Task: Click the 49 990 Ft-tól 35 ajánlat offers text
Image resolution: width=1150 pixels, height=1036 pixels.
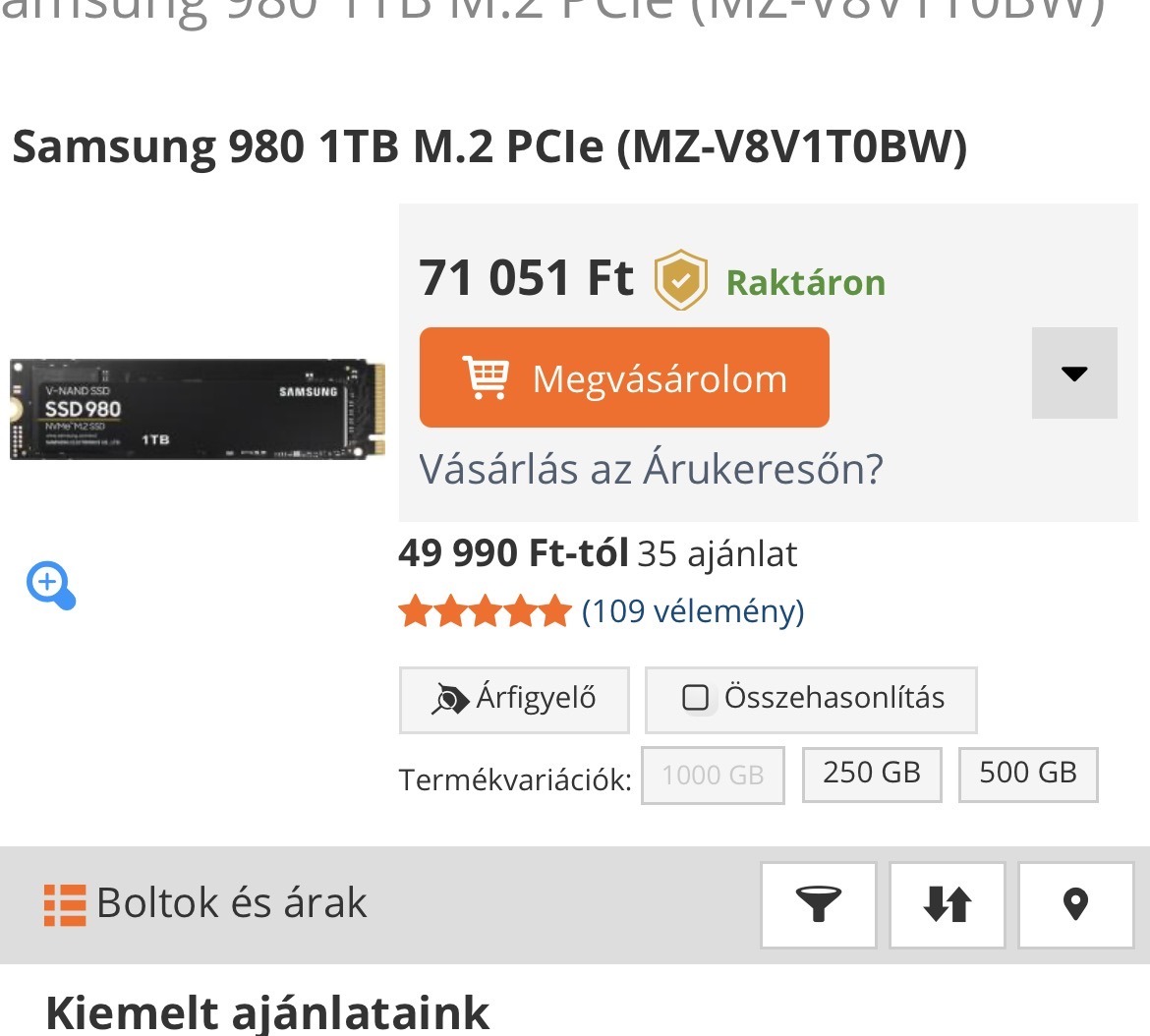Action: [x=598, y=553]
